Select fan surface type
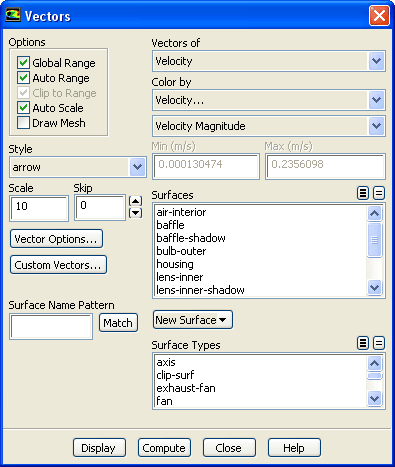Viewport: 395px width, 467px height. pyautogui.click(x=260, y=401)
